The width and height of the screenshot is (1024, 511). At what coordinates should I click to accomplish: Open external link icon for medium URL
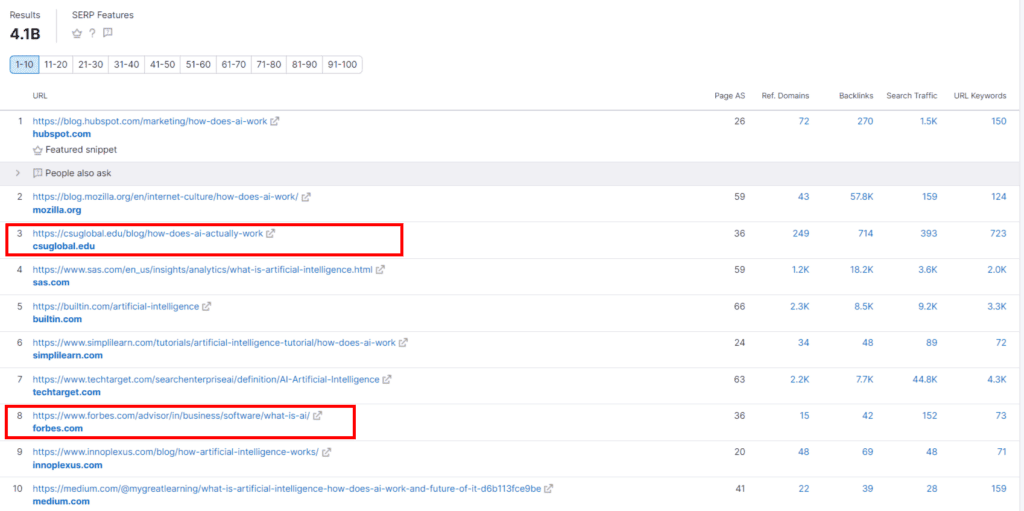(549, 488)
